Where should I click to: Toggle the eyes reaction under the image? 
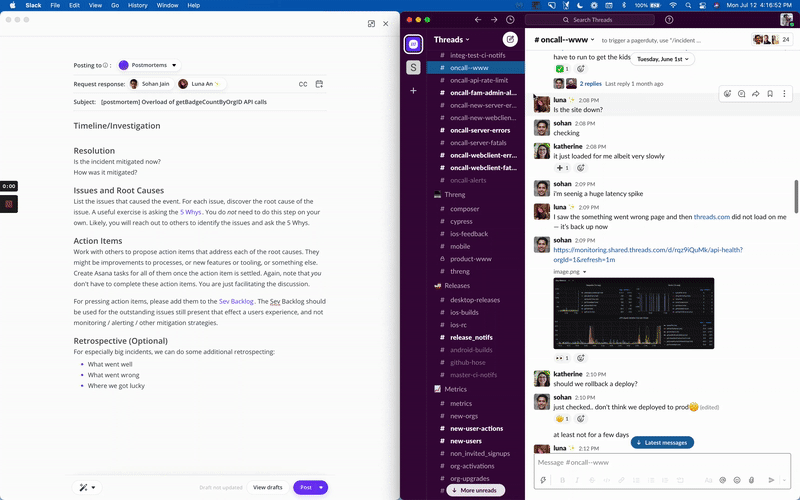click(562, 358)
